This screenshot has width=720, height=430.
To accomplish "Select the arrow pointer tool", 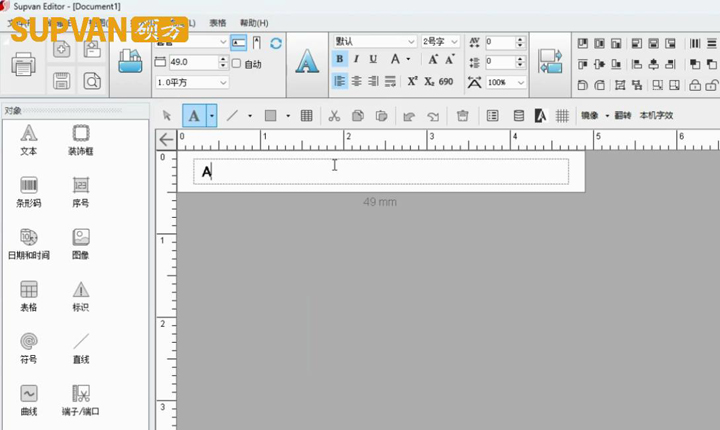I will click(x=167, y=116).
